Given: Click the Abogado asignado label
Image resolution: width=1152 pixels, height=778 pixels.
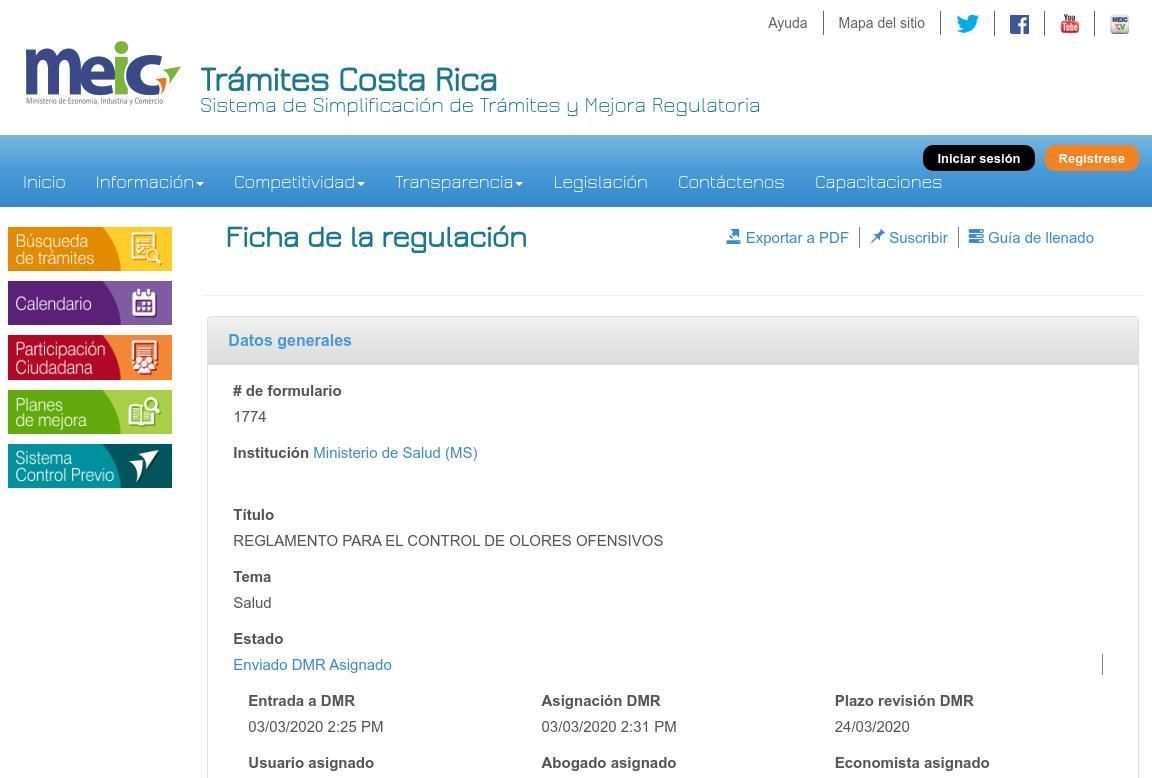Looking at the screenshot, I should coord(608,763).
